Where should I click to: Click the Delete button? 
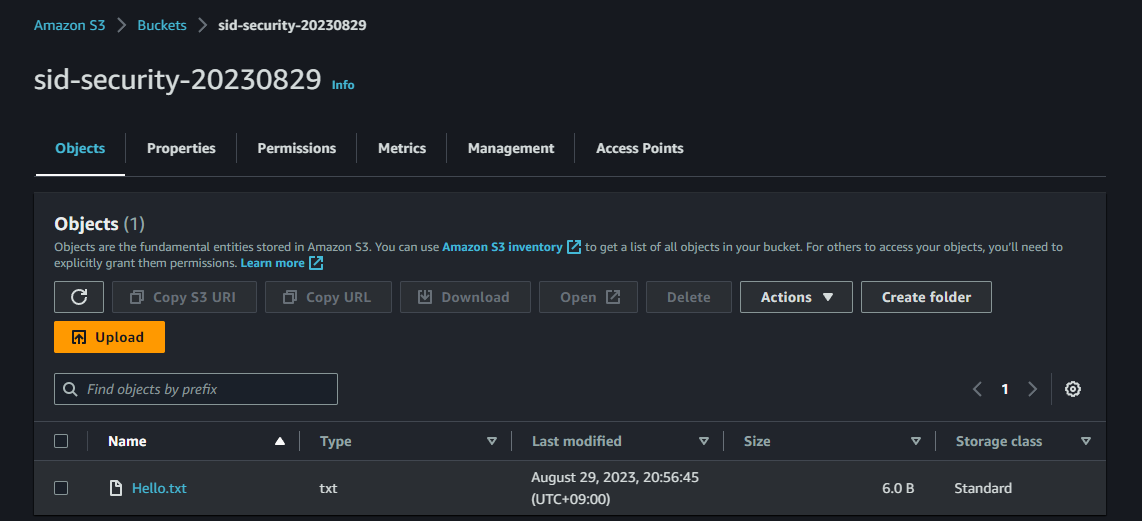(689, 297)
